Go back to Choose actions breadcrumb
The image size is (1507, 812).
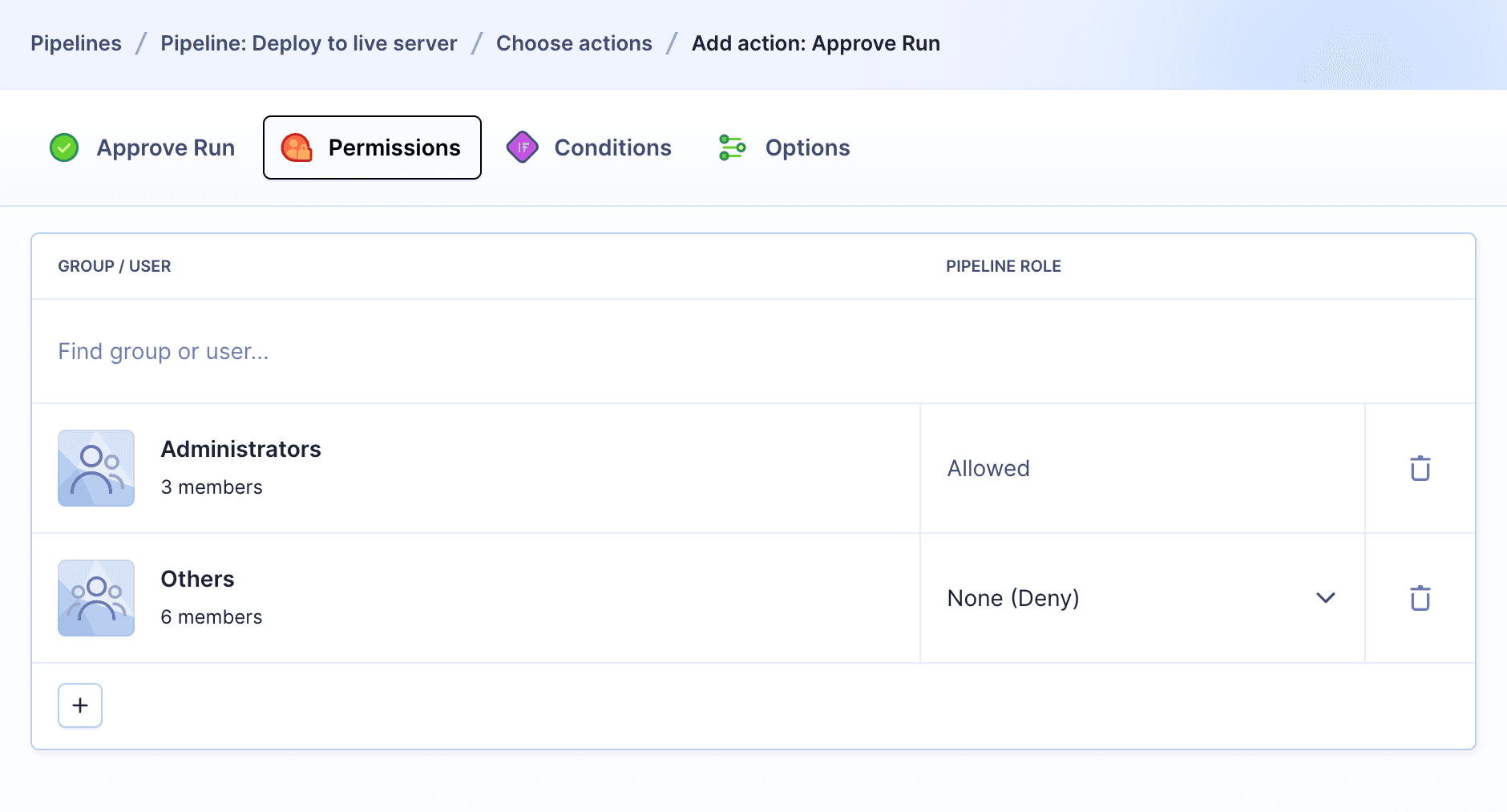coord(574,43)
